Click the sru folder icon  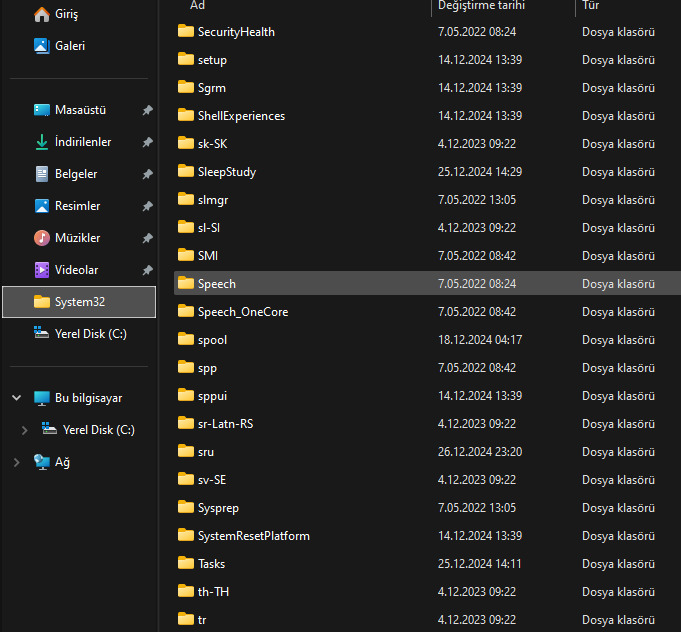[186, 451]
